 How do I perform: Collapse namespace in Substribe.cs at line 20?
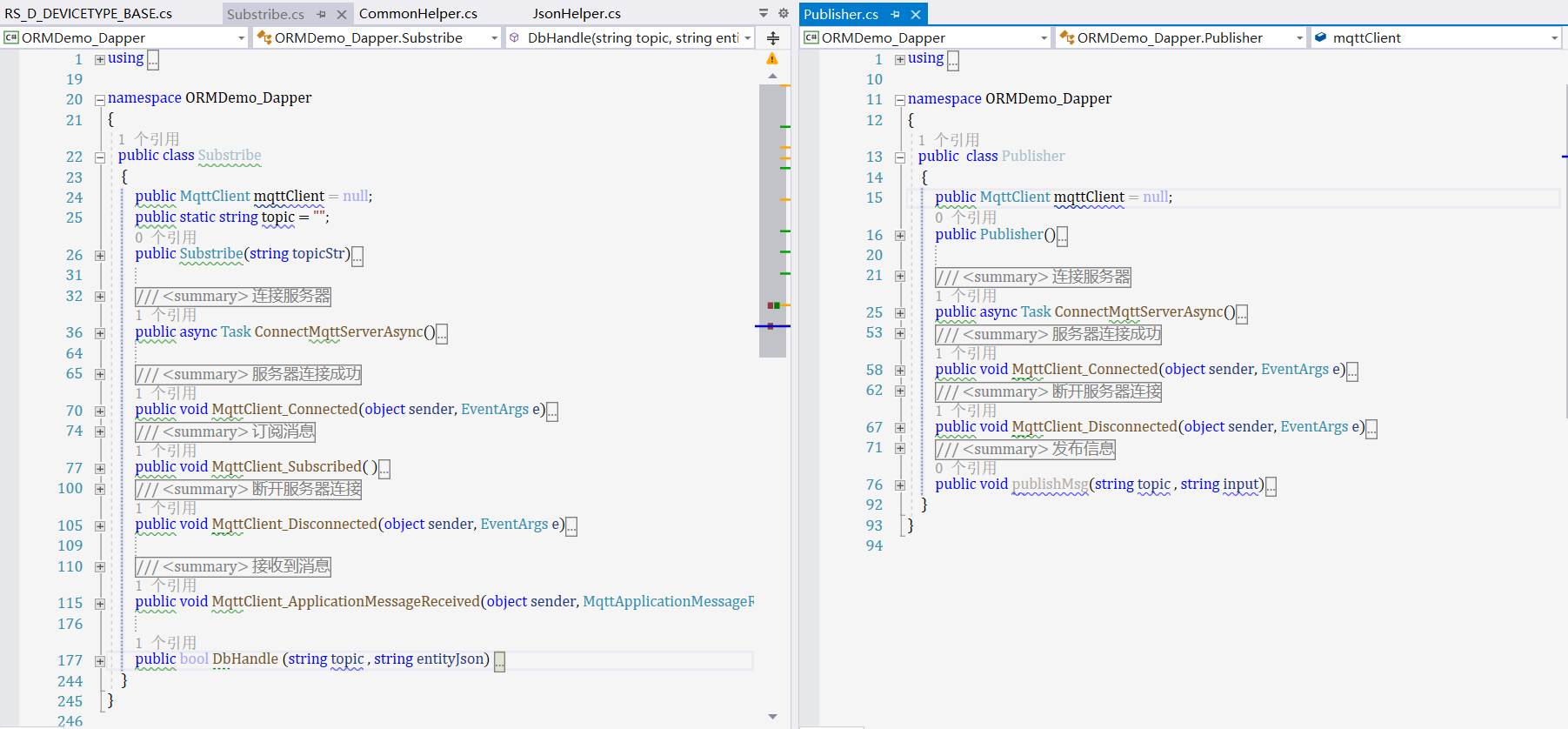coord(100,99)
